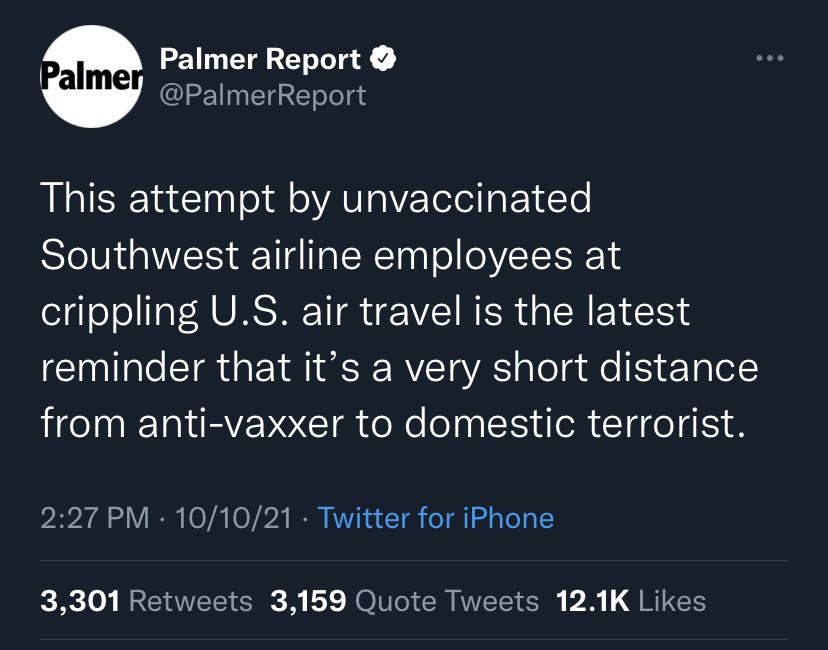Screen dimensions: 828x650
Task: View the 3,301 retweet count
Action: [80, 601]
